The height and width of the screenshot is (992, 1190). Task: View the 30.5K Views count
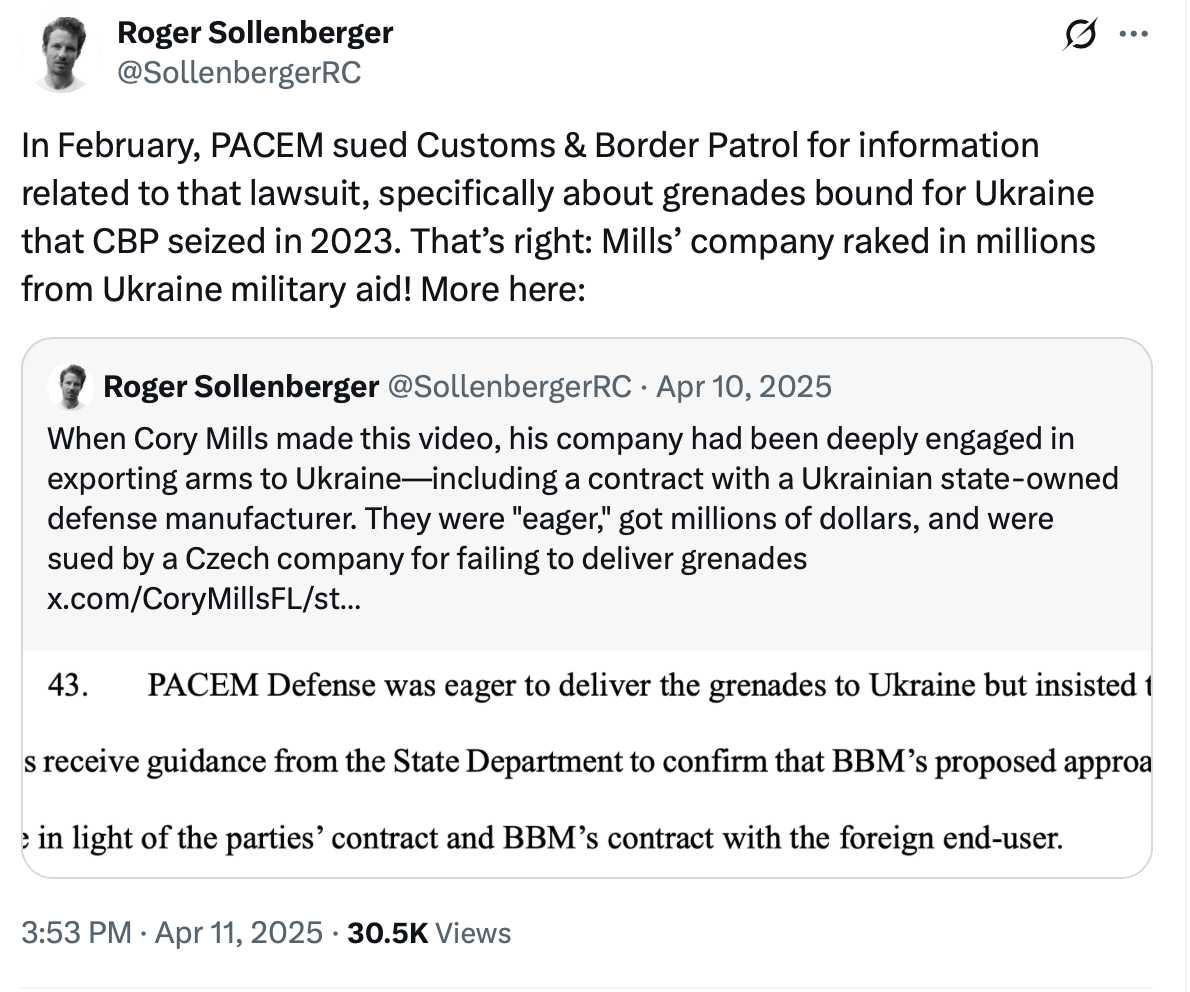point(428,933)
